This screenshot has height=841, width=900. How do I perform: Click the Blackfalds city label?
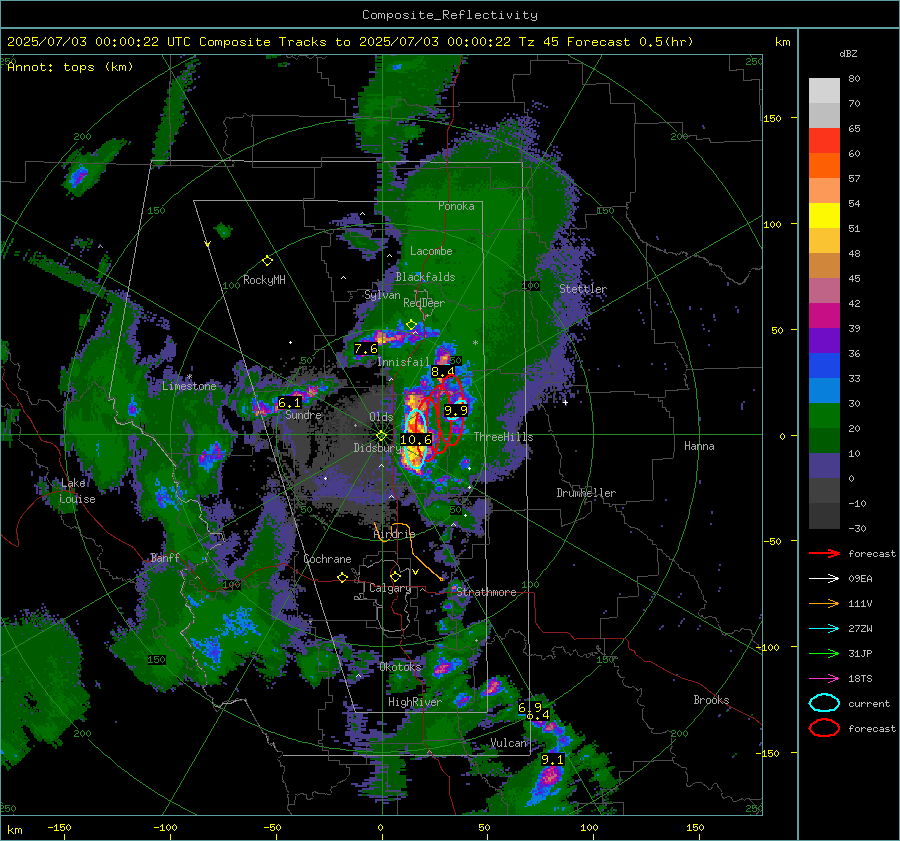point(425,277)
